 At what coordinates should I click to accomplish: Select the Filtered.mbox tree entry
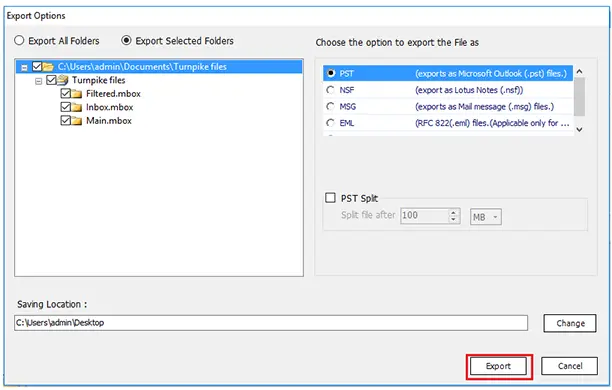[113, 94]
